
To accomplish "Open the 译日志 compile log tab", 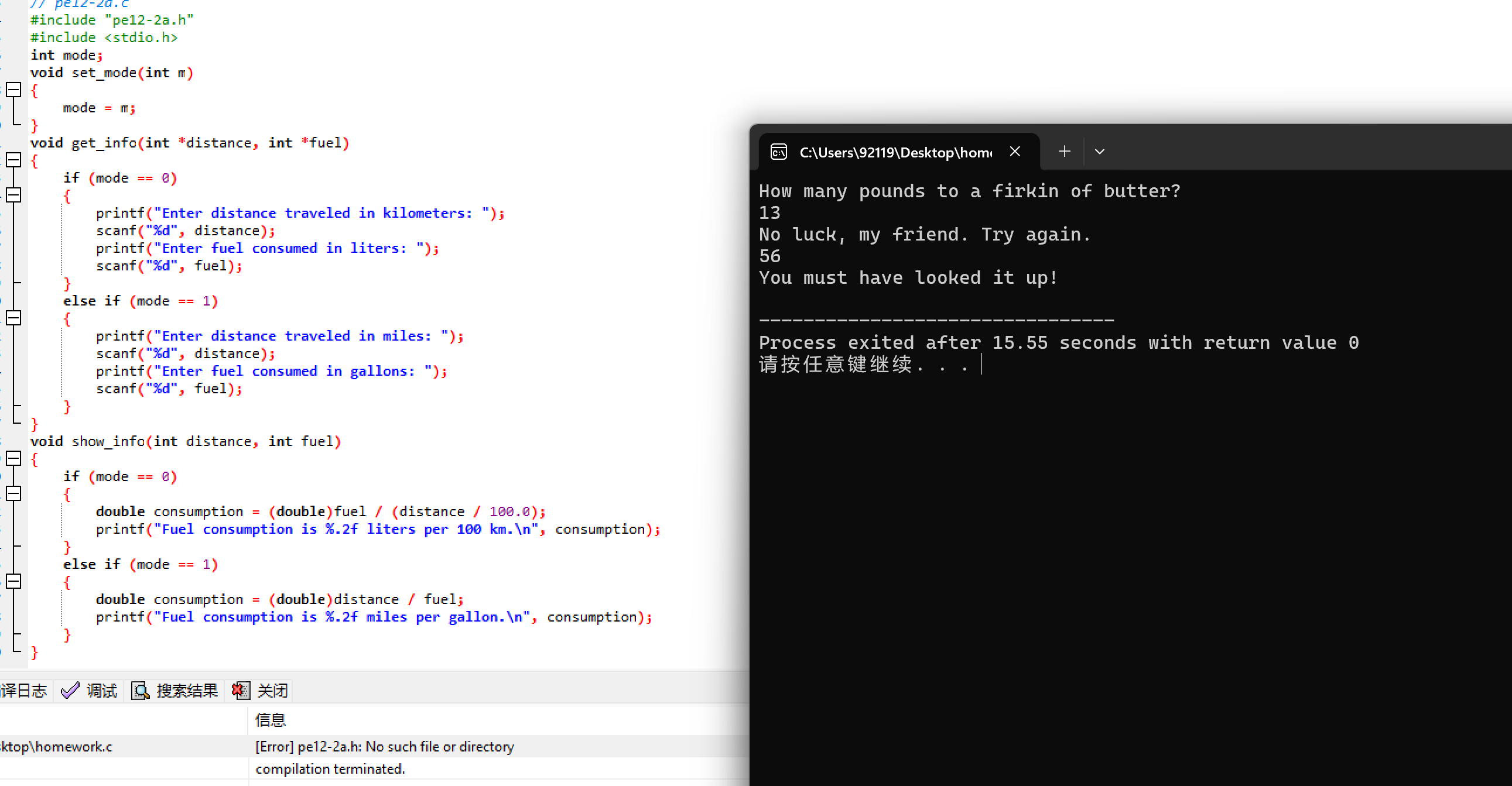I will click(23, 691).
